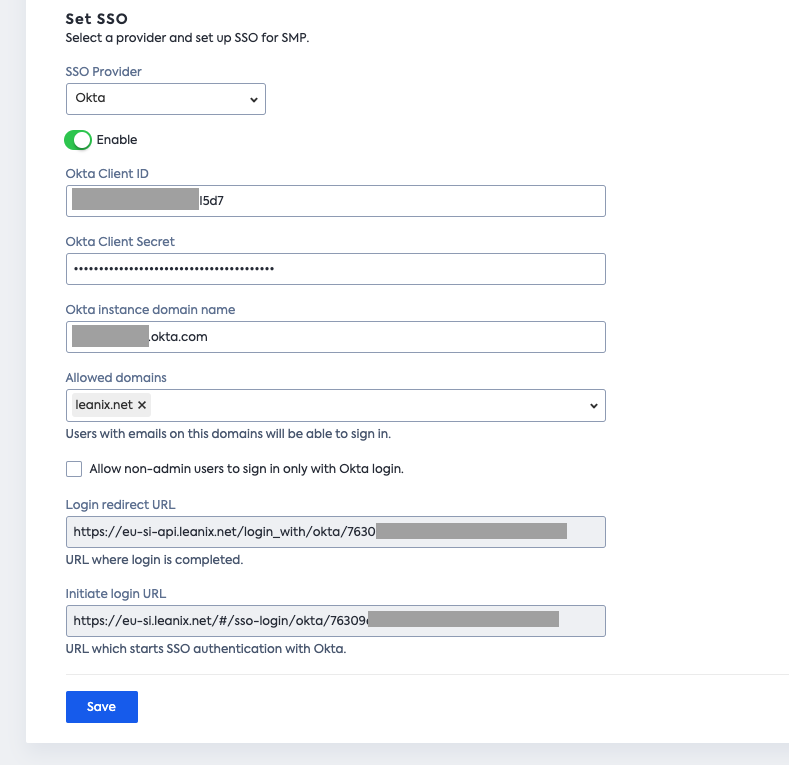Focus the Okta Client Secret field
Image resolution: width=789 pixels, height=765 pixels.
point(336,269)
